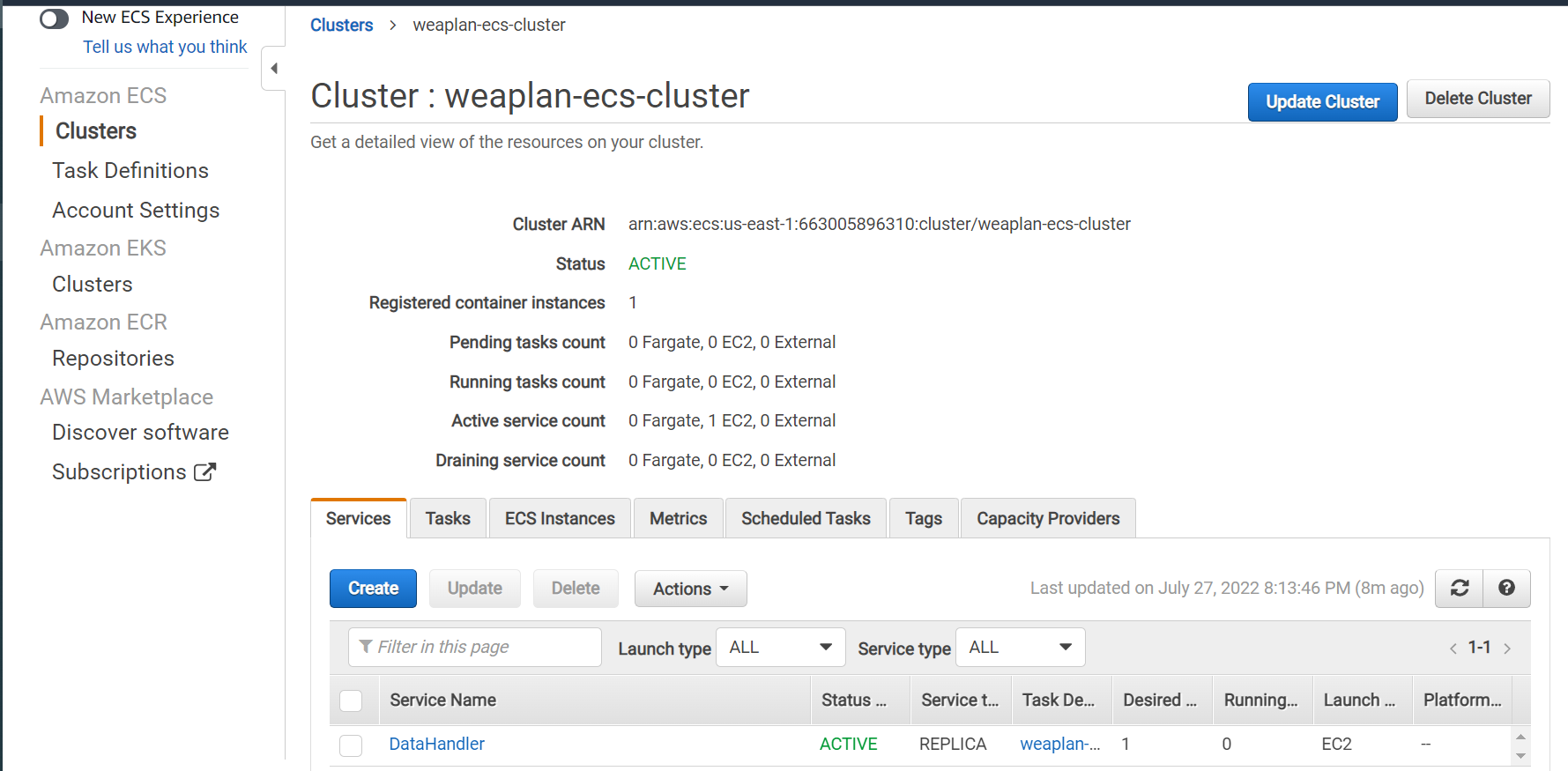
Task: Switch to the Tasks tab
Action: (x=448, y=518)
